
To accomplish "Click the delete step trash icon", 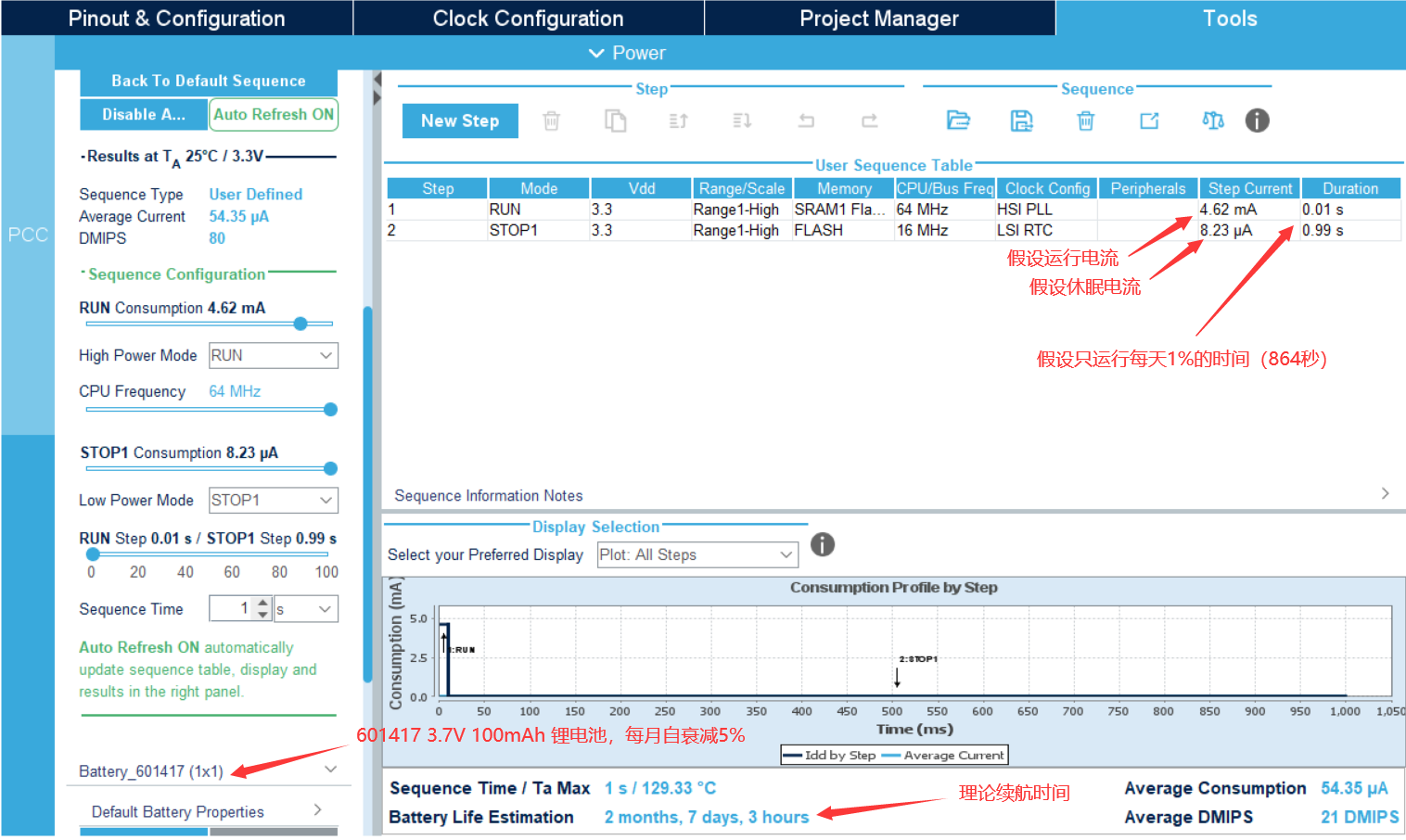I will pyautogui.click(x=551, y=121).
